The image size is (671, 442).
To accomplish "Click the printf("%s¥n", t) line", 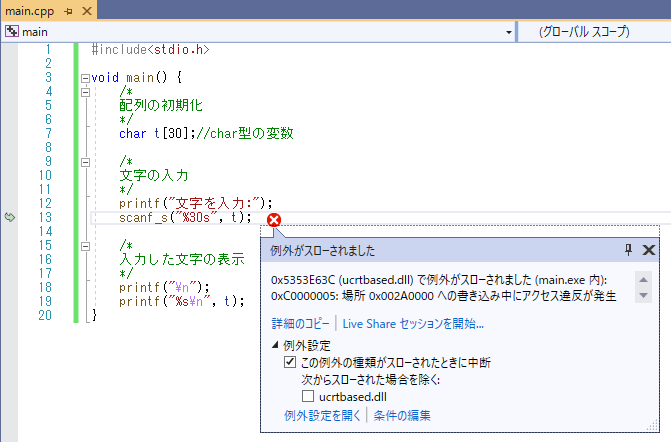I will tap(182, 301).
